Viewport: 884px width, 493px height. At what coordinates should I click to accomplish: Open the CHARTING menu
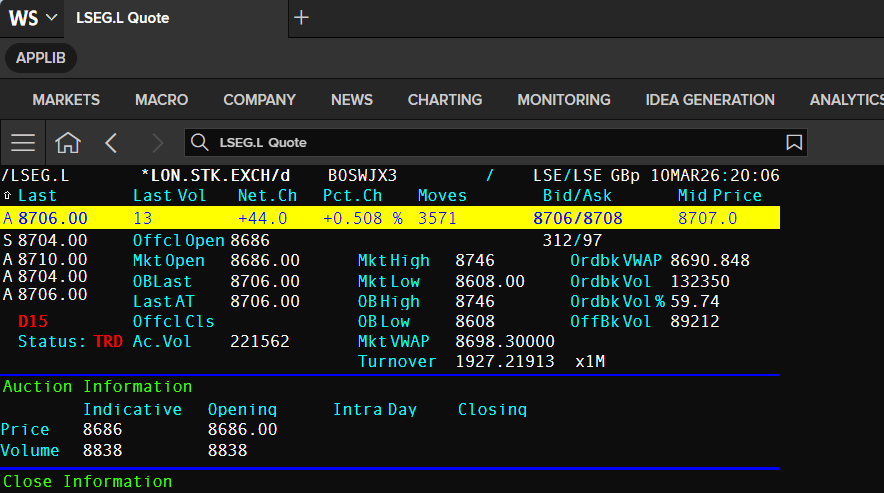click(x=445, y=100)
